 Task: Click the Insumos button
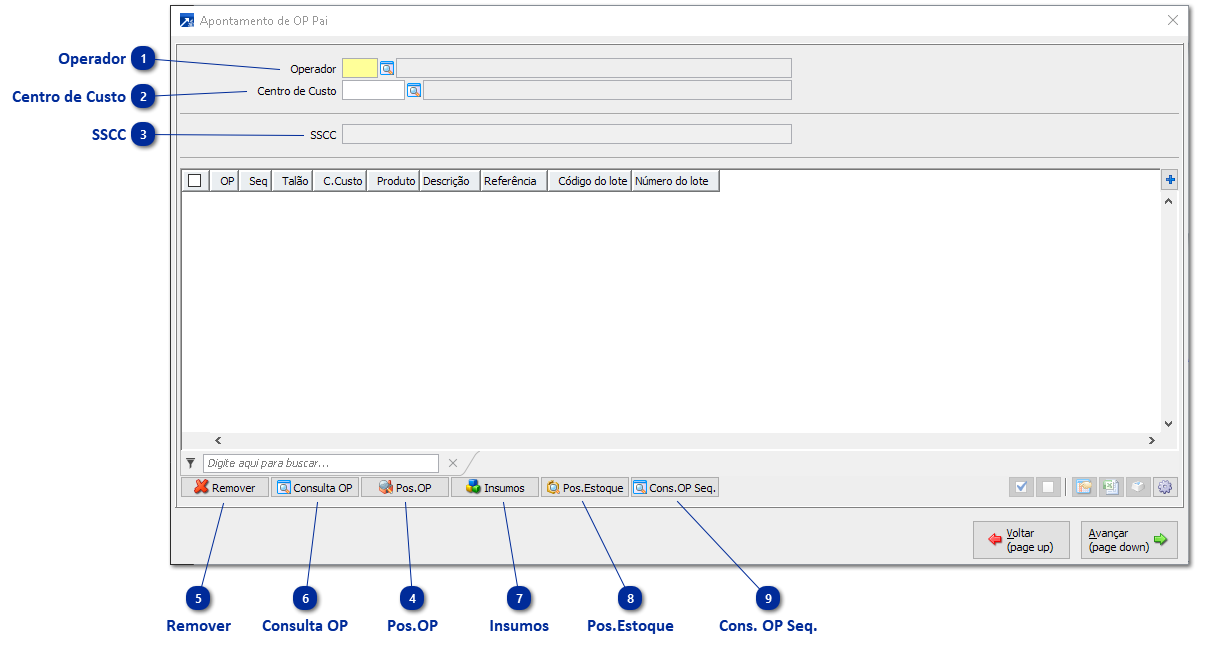coord(495,488)
